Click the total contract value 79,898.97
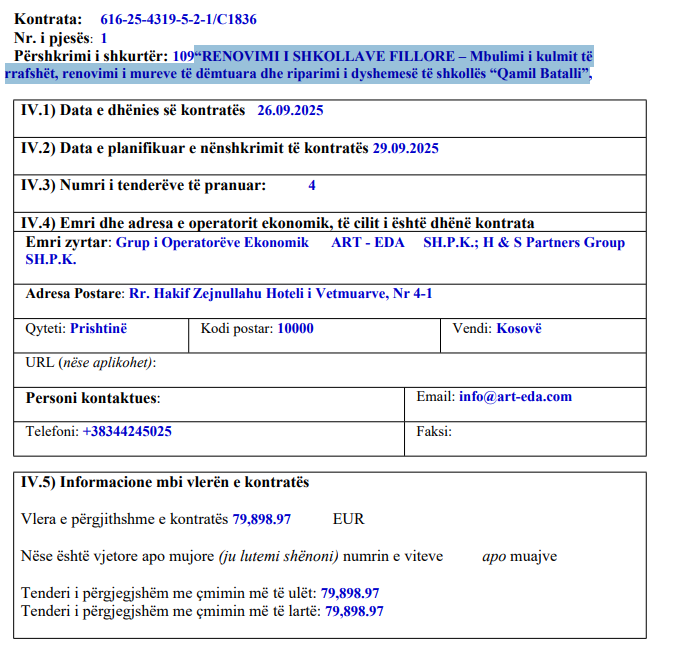 coord(261,519)
